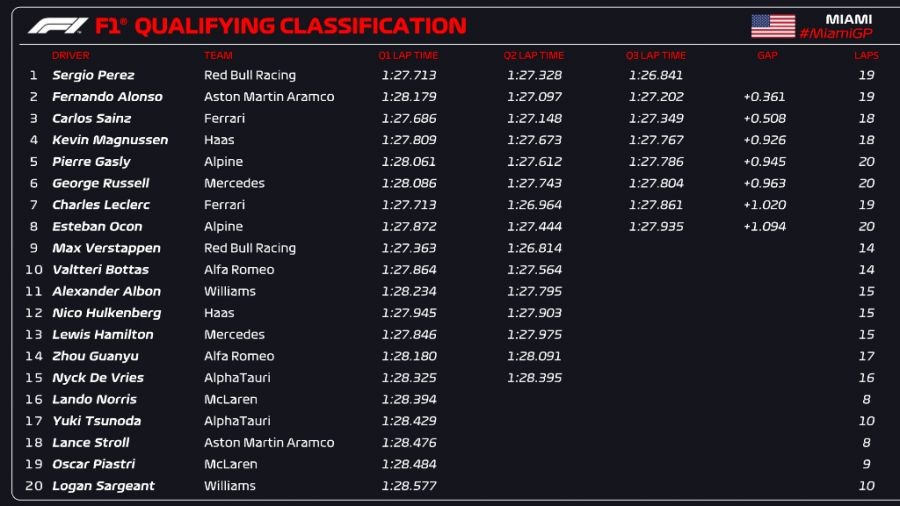
Task: Select driver Sergio Perez in first place
Action: pos(93,75)
